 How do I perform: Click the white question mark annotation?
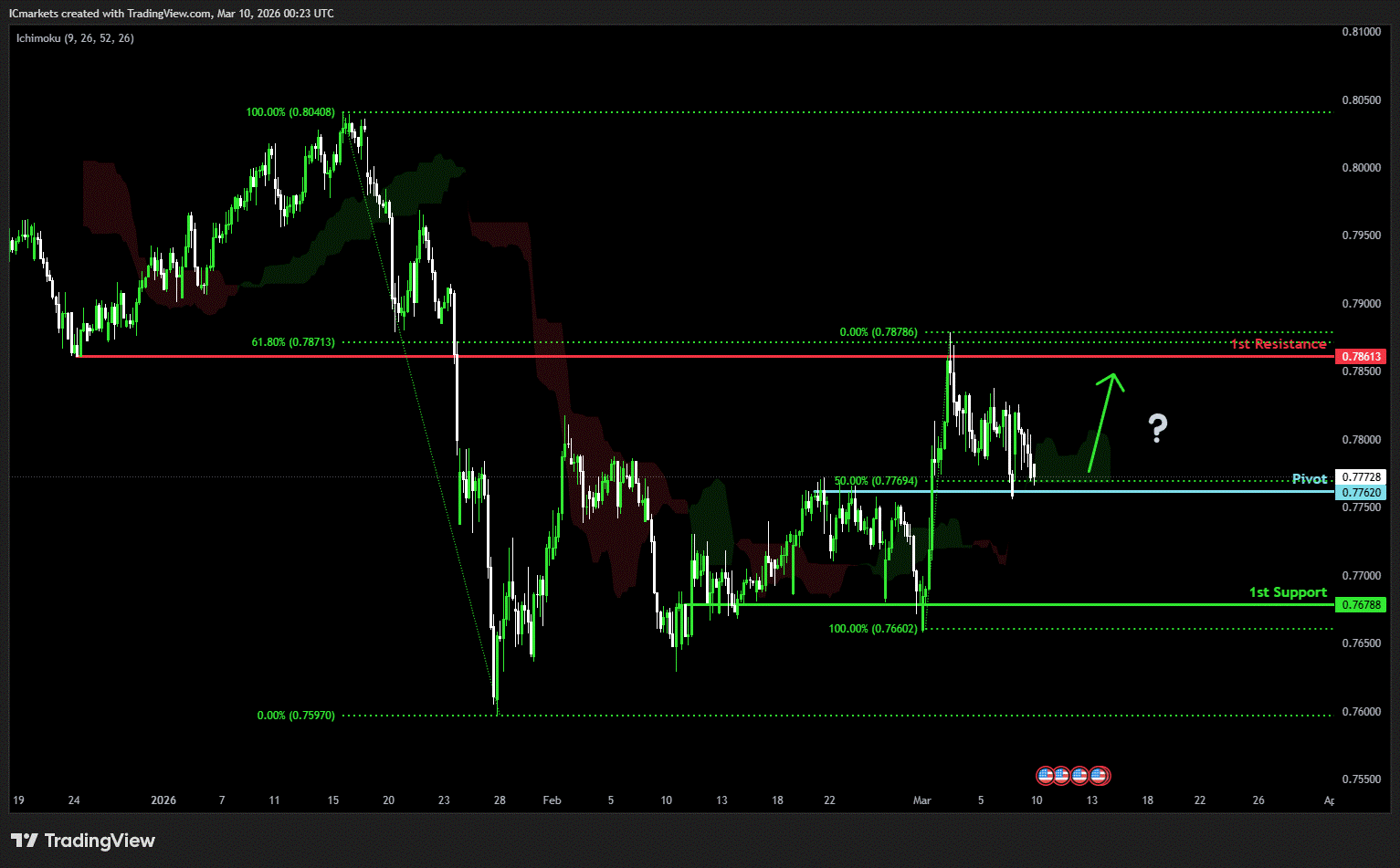pos(1157,427)
